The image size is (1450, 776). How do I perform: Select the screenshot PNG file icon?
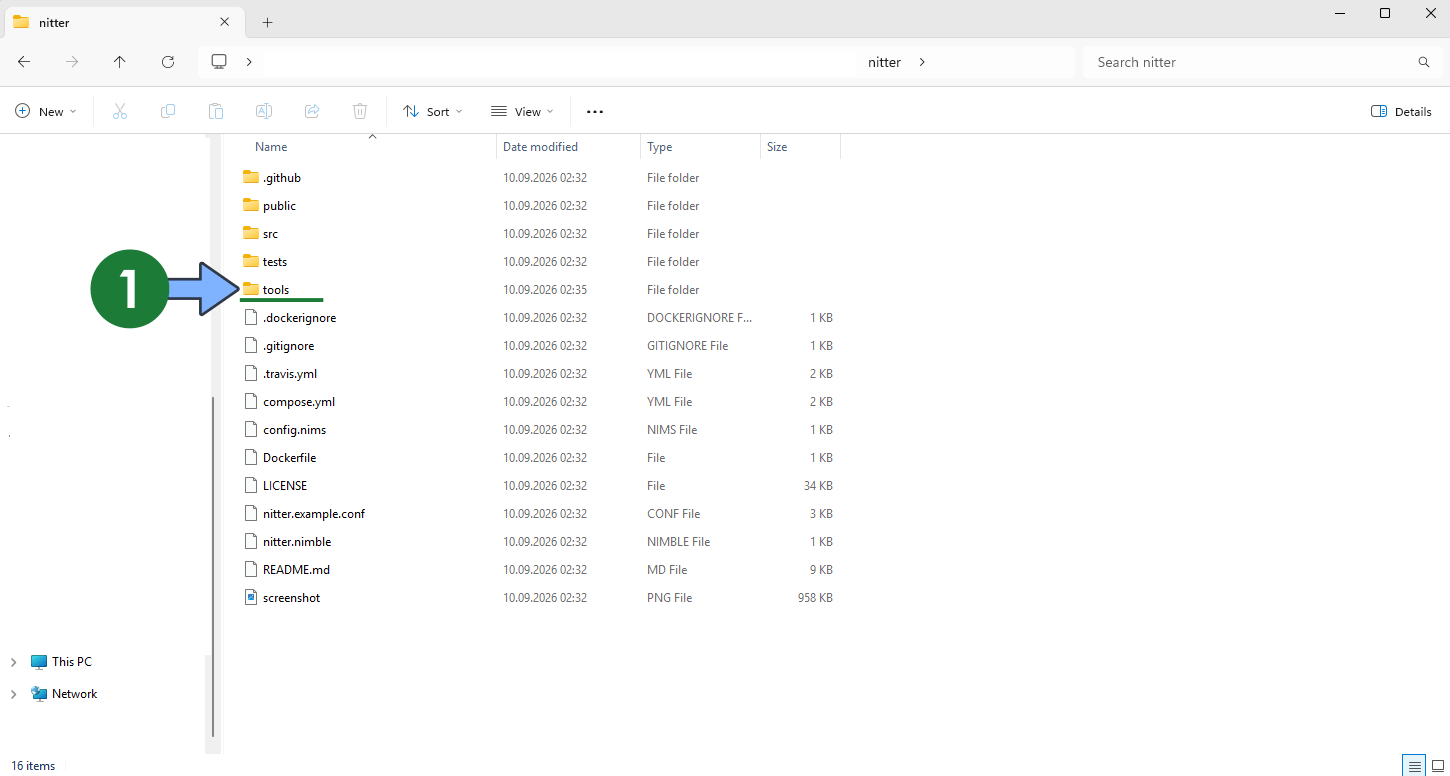tap(251, 597)
